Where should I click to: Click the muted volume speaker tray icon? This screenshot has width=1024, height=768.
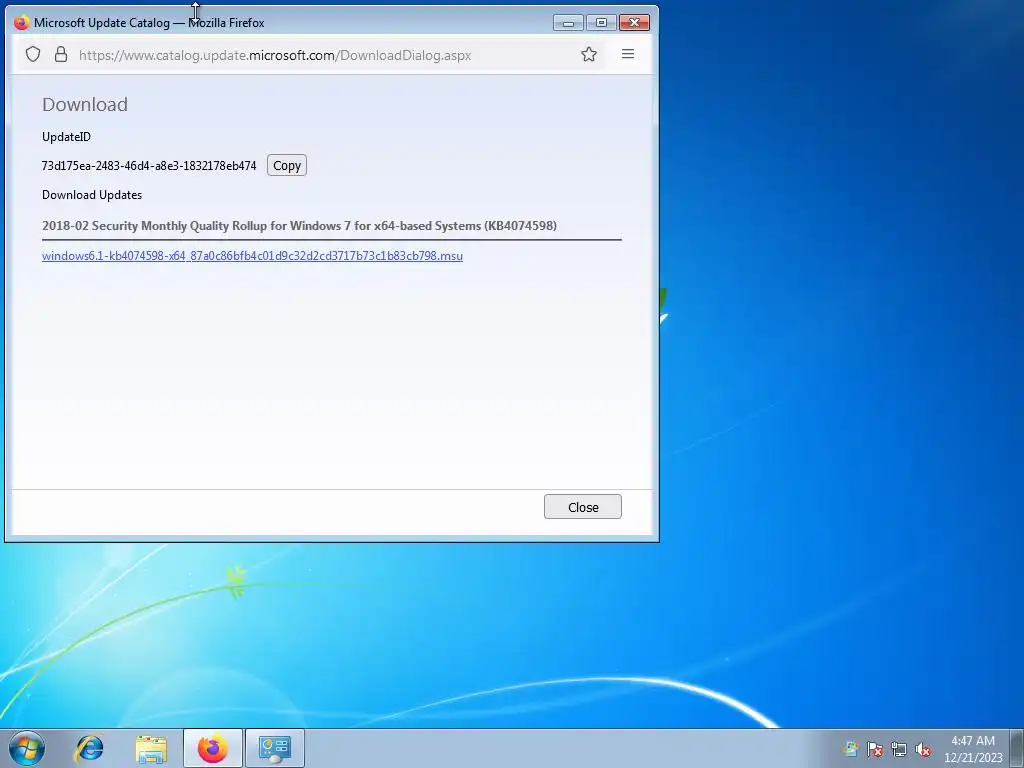point(923,749)
